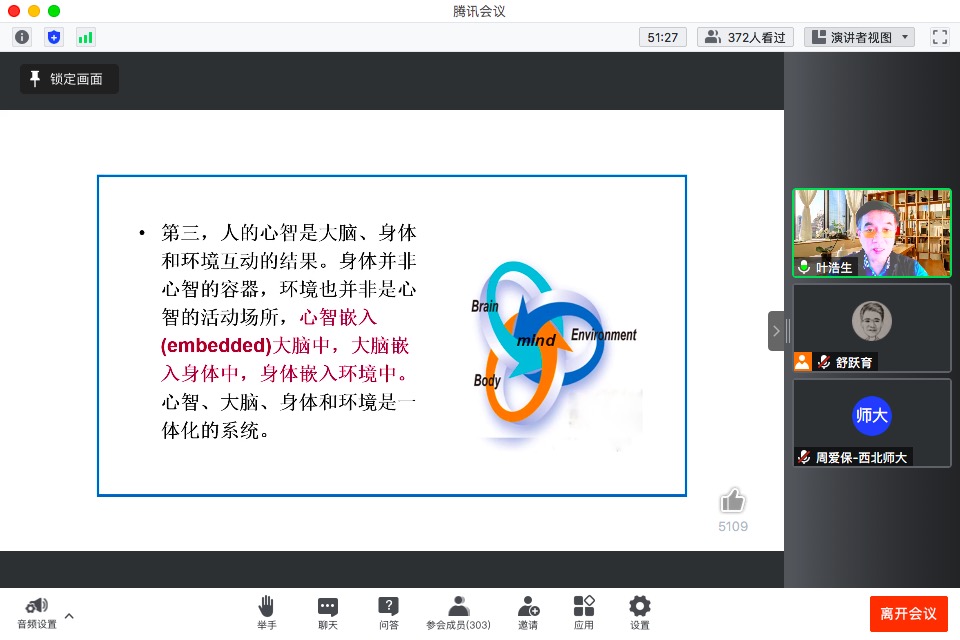Open the speaker view dropdown
Image resolution: width=960 pixels, height=640 pixels.
(860, 37)
